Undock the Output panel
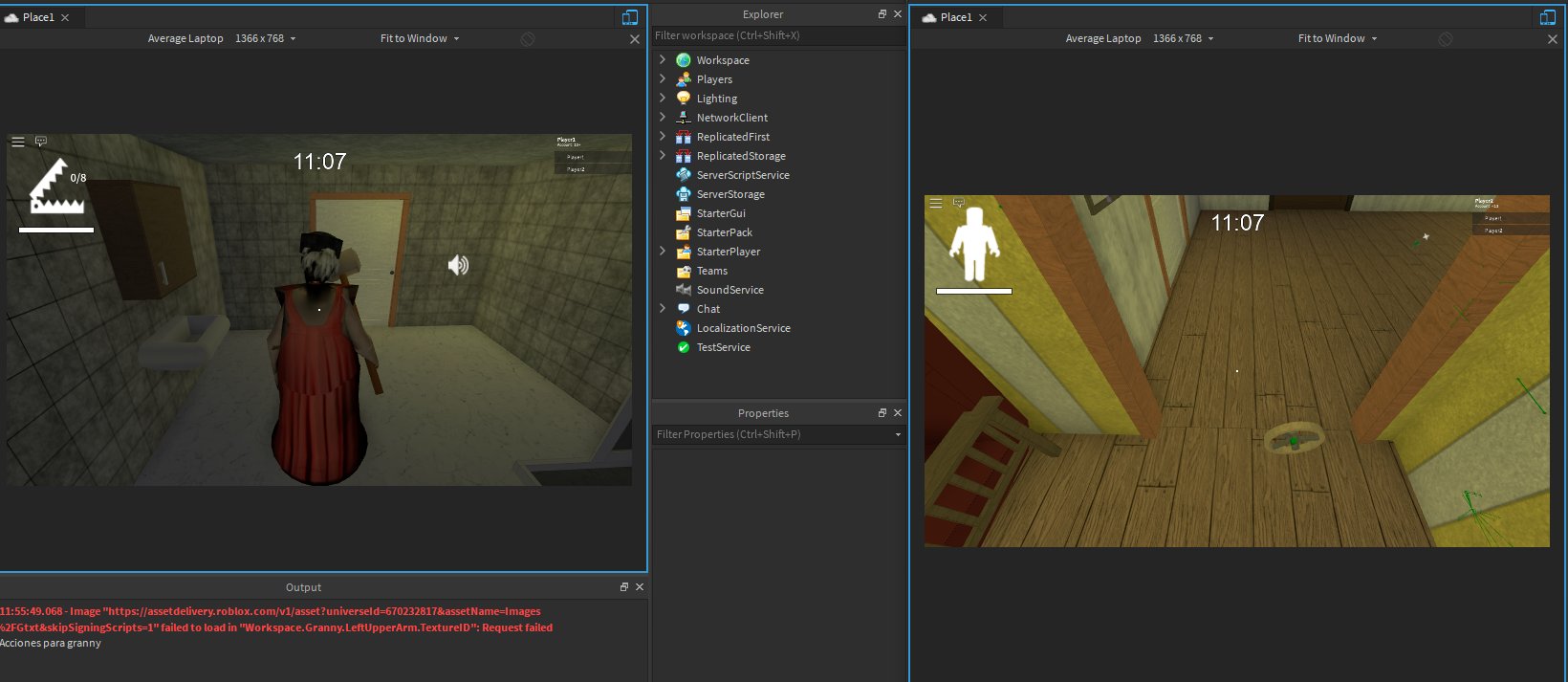 [624, 587]
